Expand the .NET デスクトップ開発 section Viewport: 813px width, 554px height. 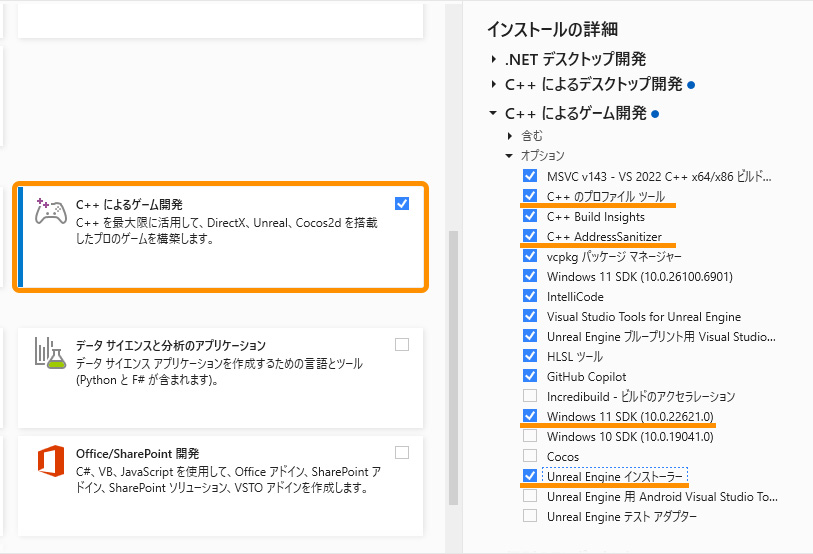click(x=494, y=59)
